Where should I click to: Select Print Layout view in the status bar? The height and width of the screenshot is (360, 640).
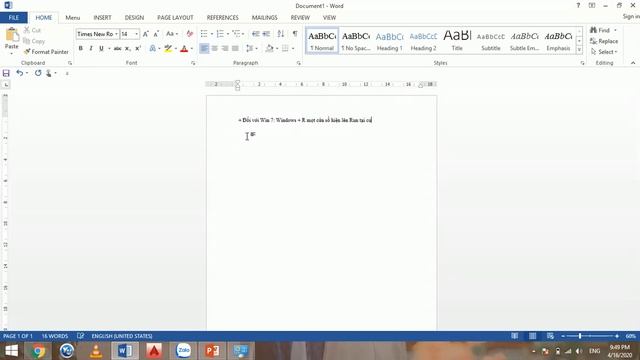532,336
